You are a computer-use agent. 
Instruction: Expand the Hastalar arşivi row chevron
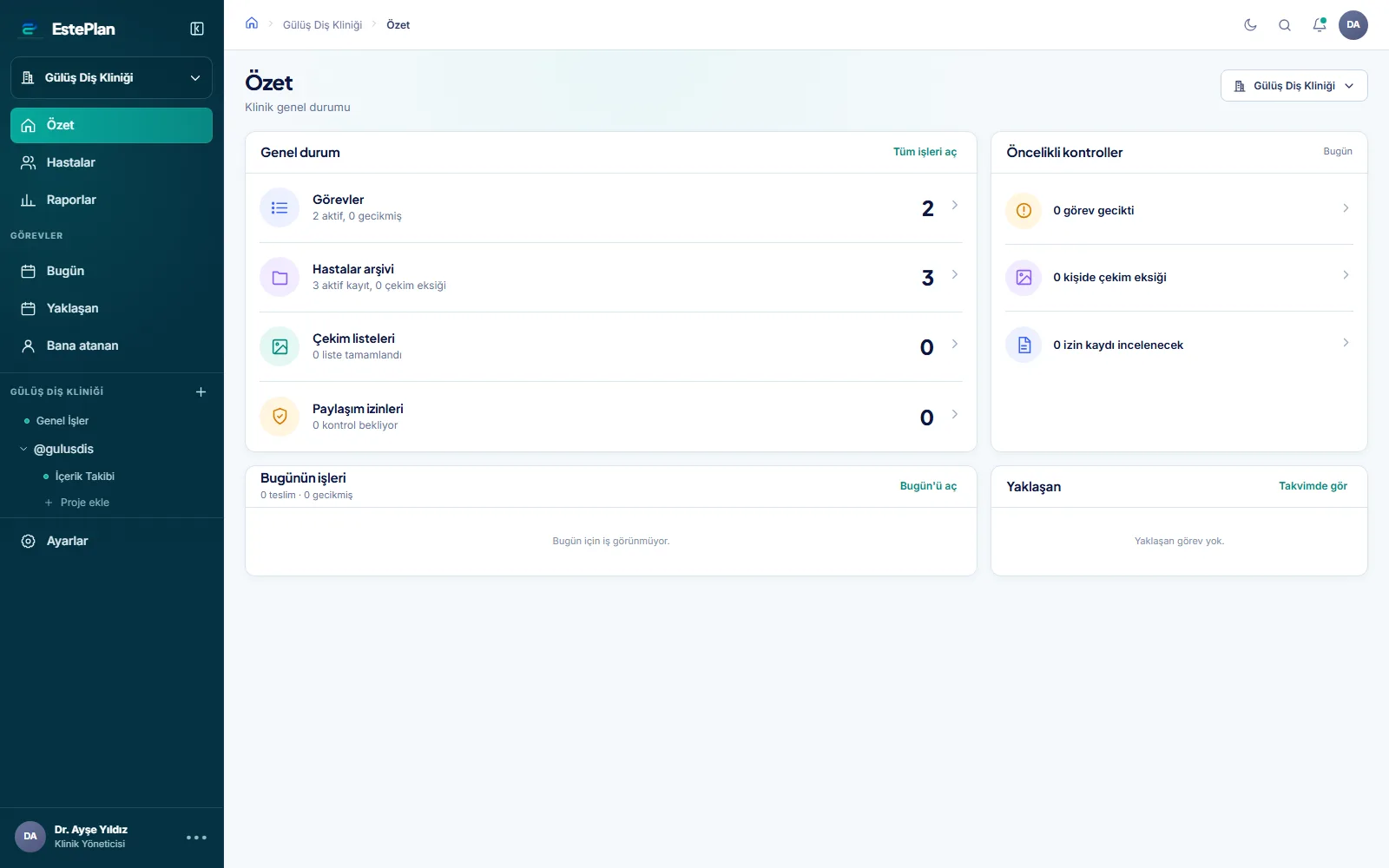tap(955, 275)
